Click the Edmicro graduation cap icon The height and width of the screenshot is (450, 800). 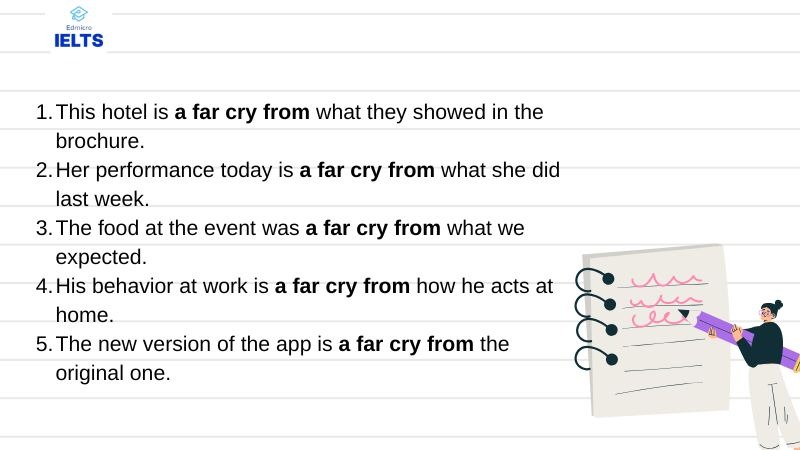click(79, 14)
